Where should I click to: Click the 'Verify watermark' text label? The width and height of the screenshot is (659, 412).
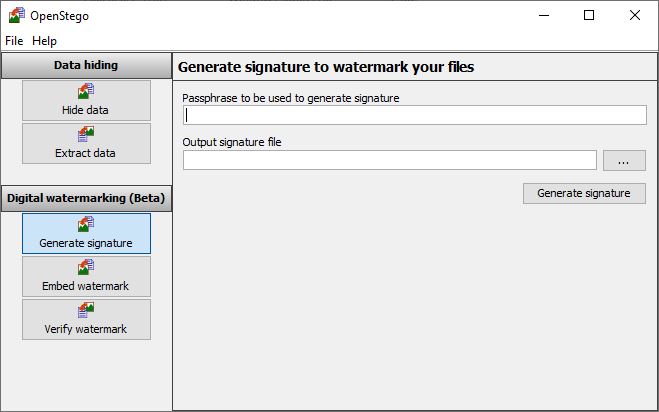point(85,329)
